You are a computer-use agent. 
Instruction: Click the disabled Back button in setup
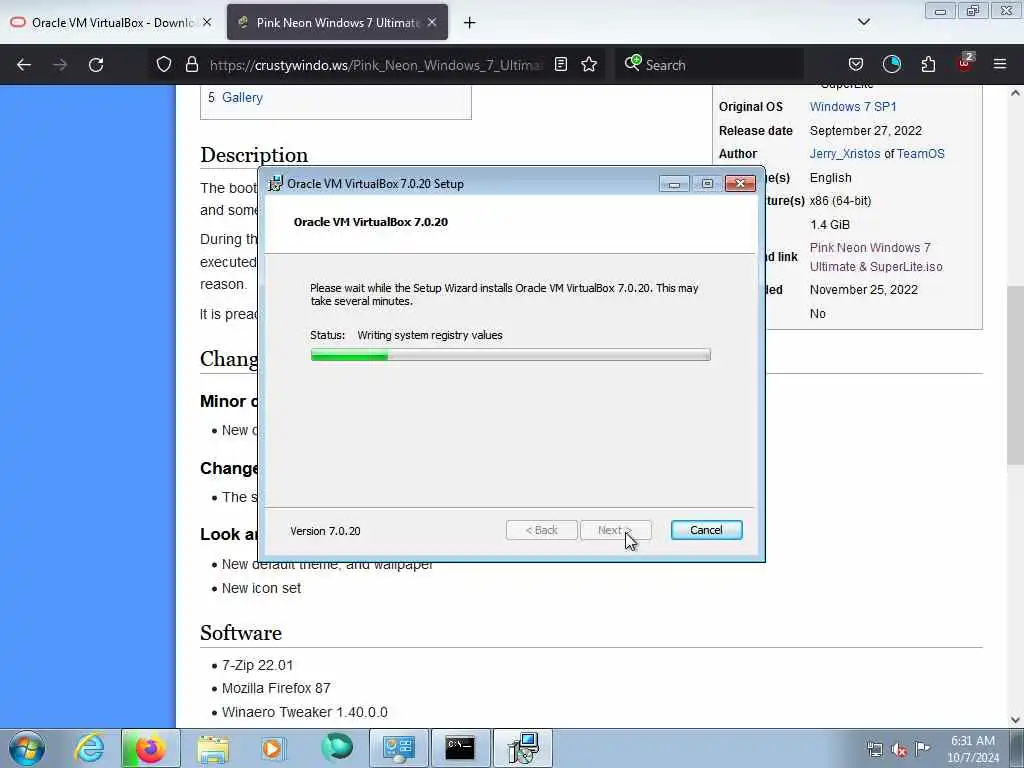pos(541,530)
